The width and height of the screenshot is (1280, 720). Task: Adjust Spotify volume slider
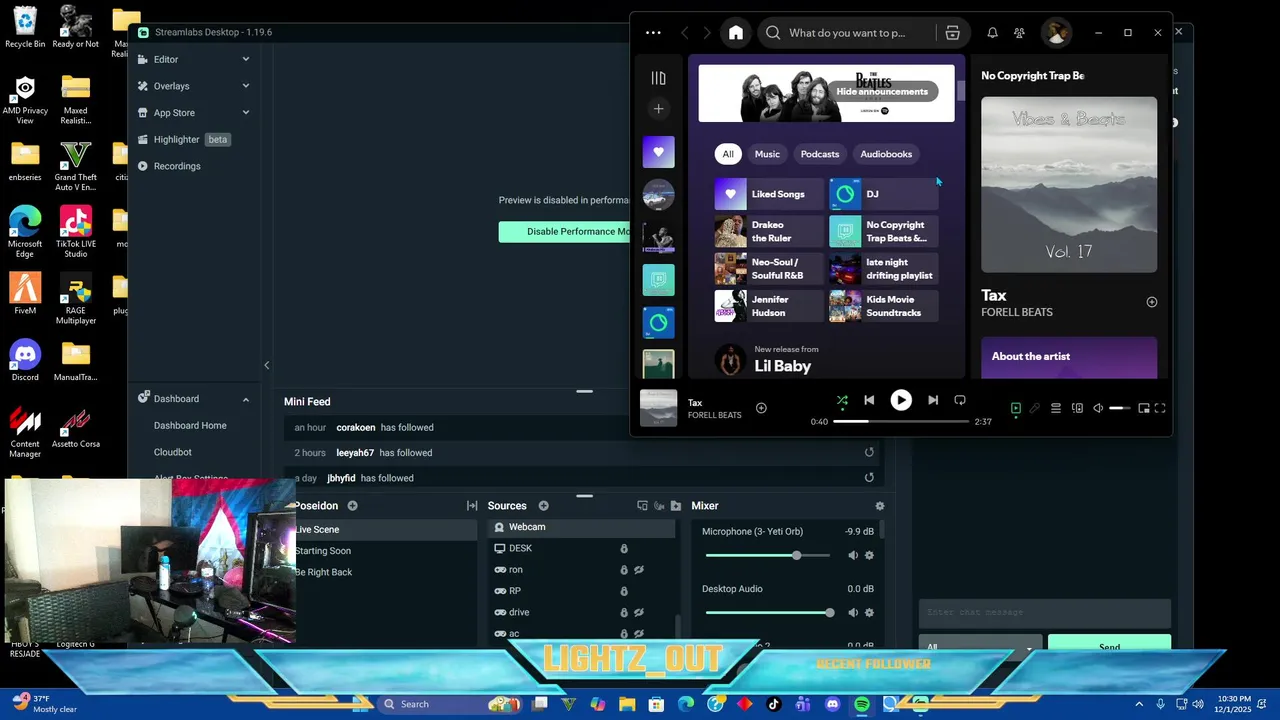click(1120, 408)
